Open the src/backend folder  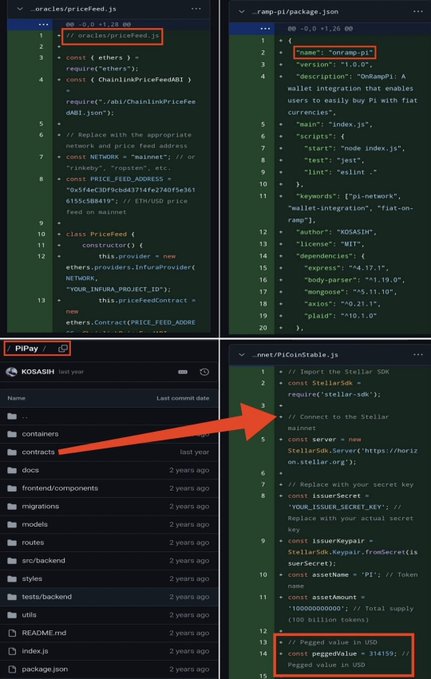(43, 560)
